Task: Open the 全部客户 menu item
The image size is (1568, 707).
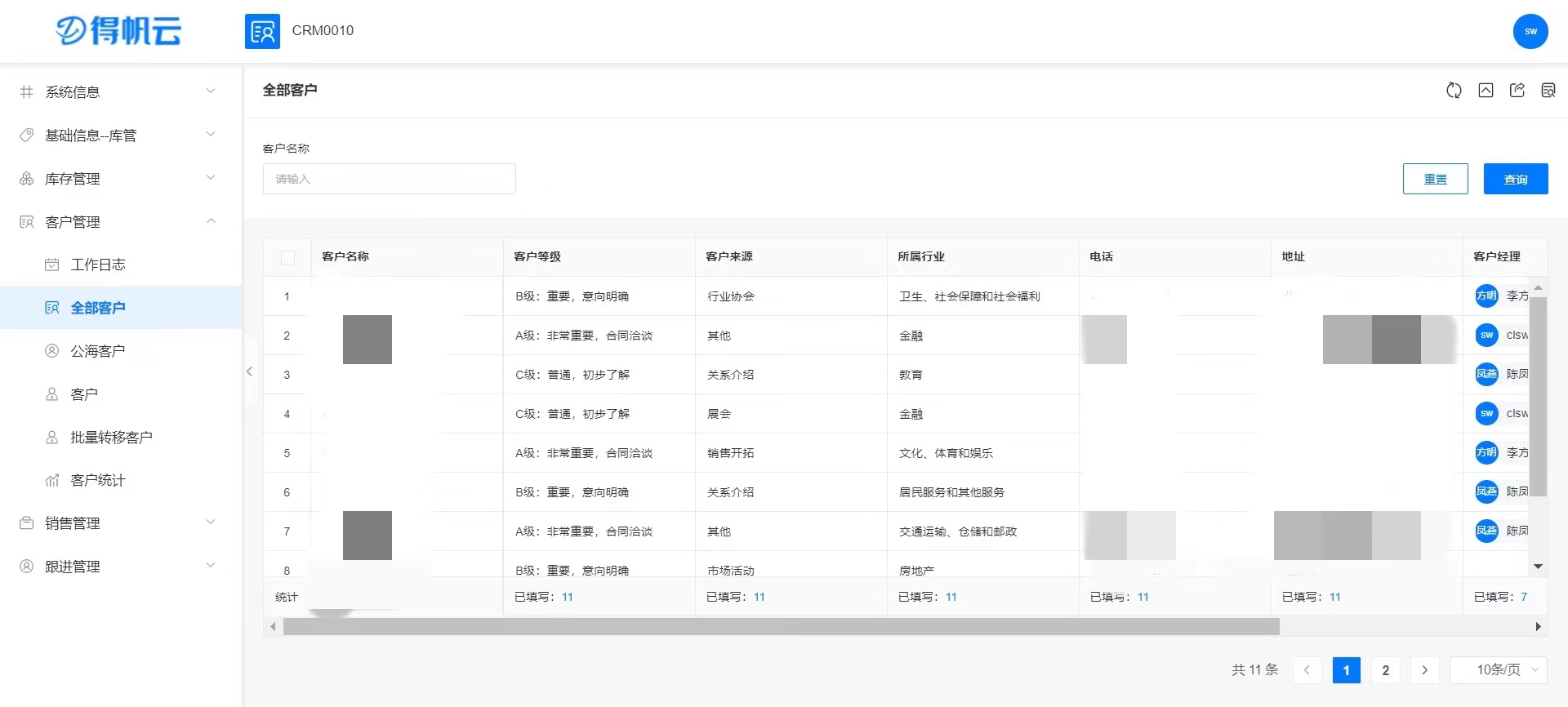Action: tap(121, 308)
